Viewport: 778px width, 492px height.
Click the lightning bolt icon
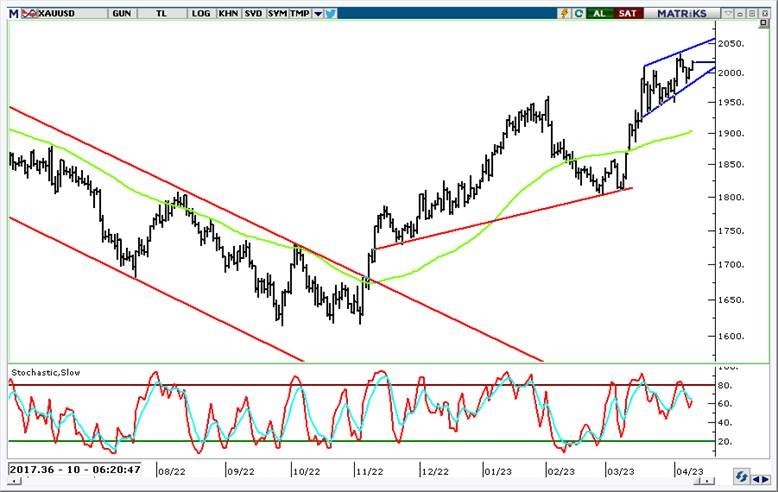[x=563, y=13]
